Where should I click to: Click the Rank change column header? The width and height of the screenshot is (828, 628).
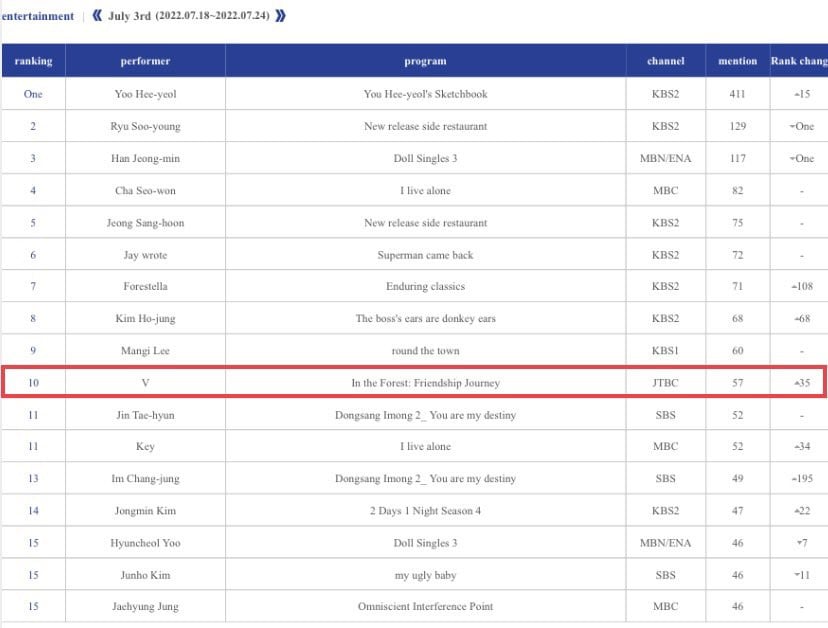coord(799,61)
